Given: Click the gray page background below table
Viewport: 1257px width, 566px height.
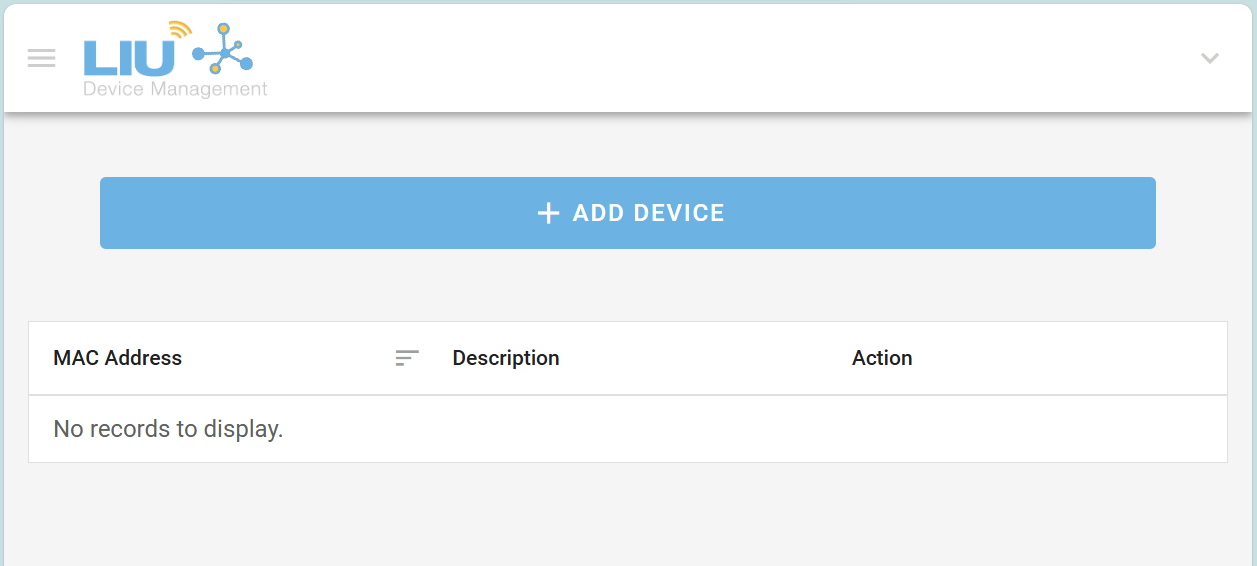Looking at the screenshot, I should click(x=628, y=515).
